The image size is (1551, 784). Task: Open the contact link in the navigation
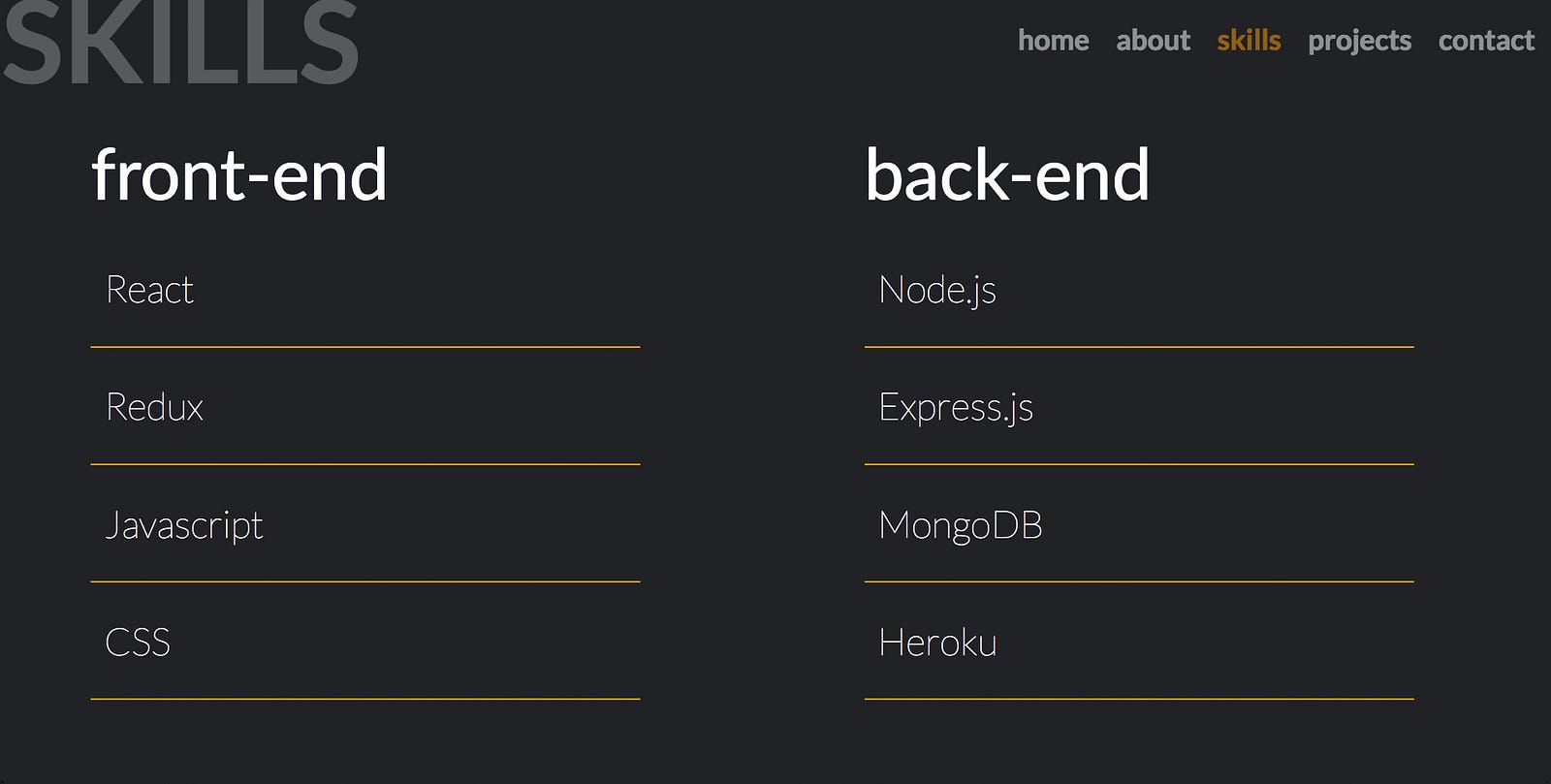(x=1486, y=41)
